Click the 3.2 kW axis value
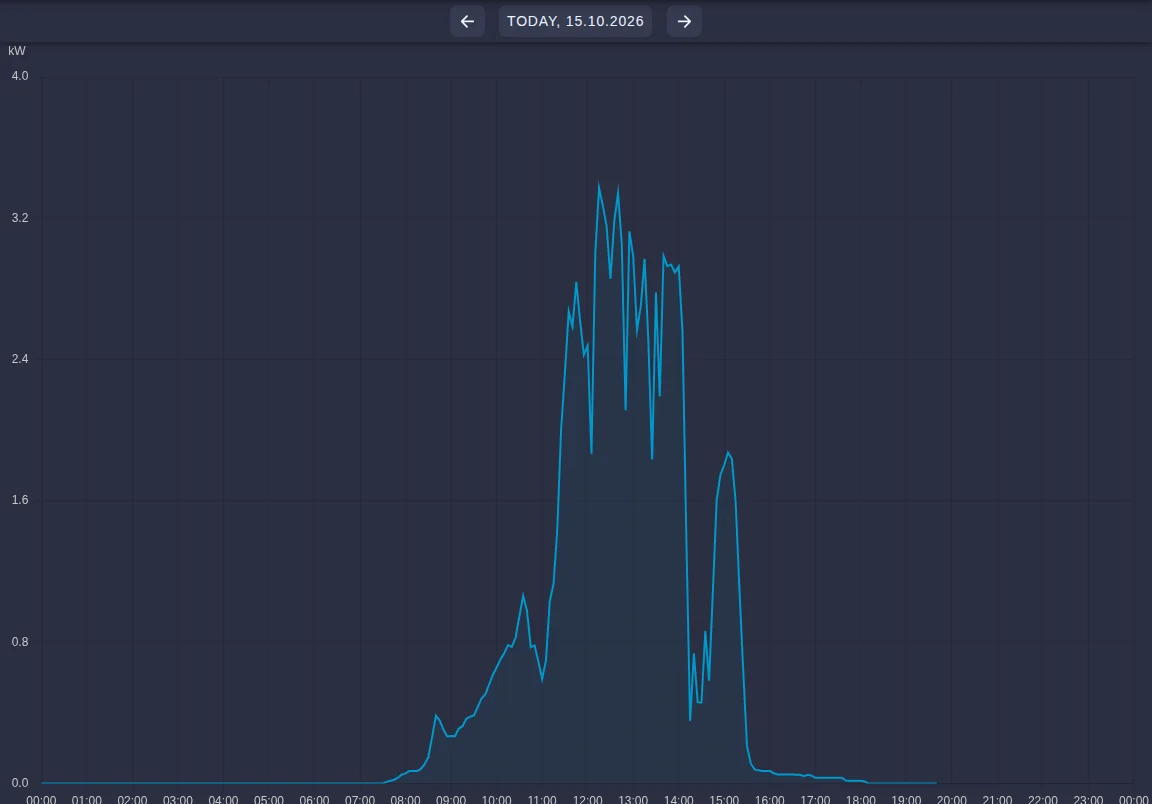The width and height of the screenshot is (1152, 804). pos(20,218)
